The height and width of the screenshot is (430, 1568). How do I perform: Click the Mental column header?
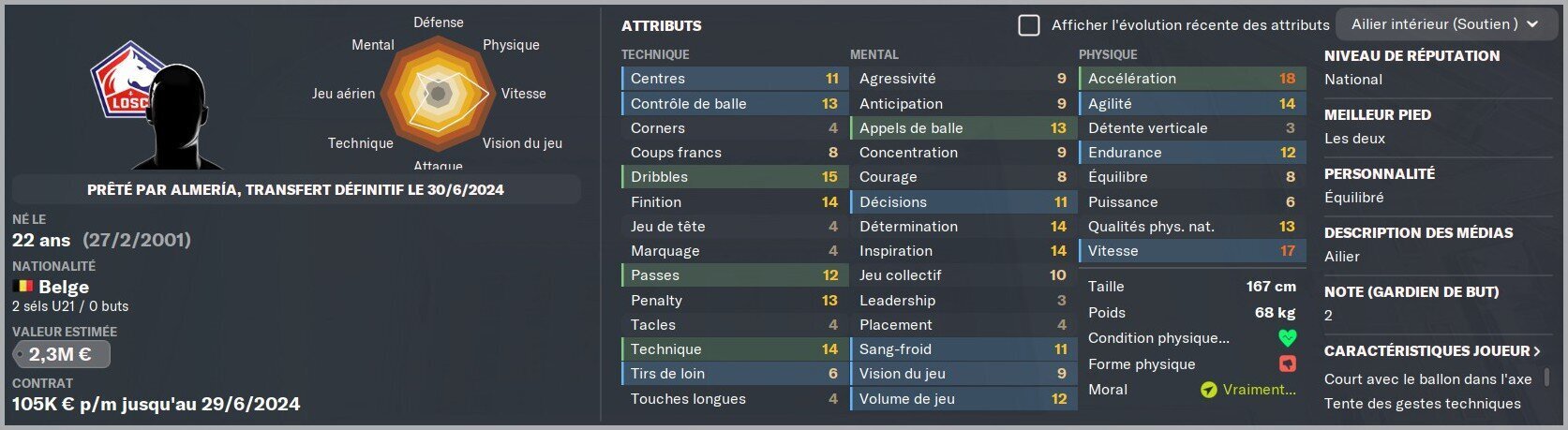click(x=874, y=55)
